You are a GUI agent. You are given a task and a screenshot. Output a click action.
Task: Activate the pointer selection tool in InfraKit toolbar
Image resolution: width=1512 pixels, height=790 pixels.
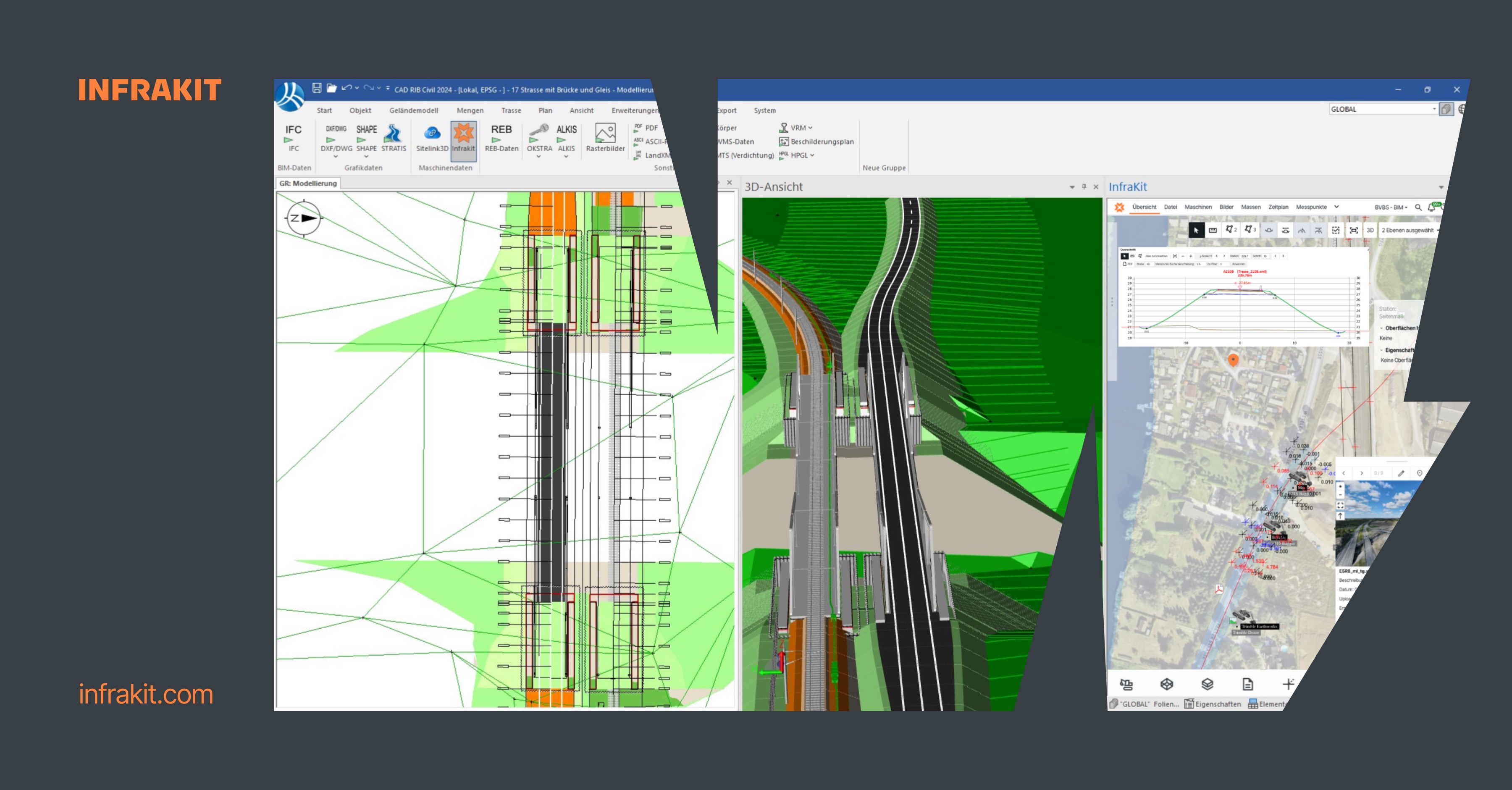pos(1197,231)
